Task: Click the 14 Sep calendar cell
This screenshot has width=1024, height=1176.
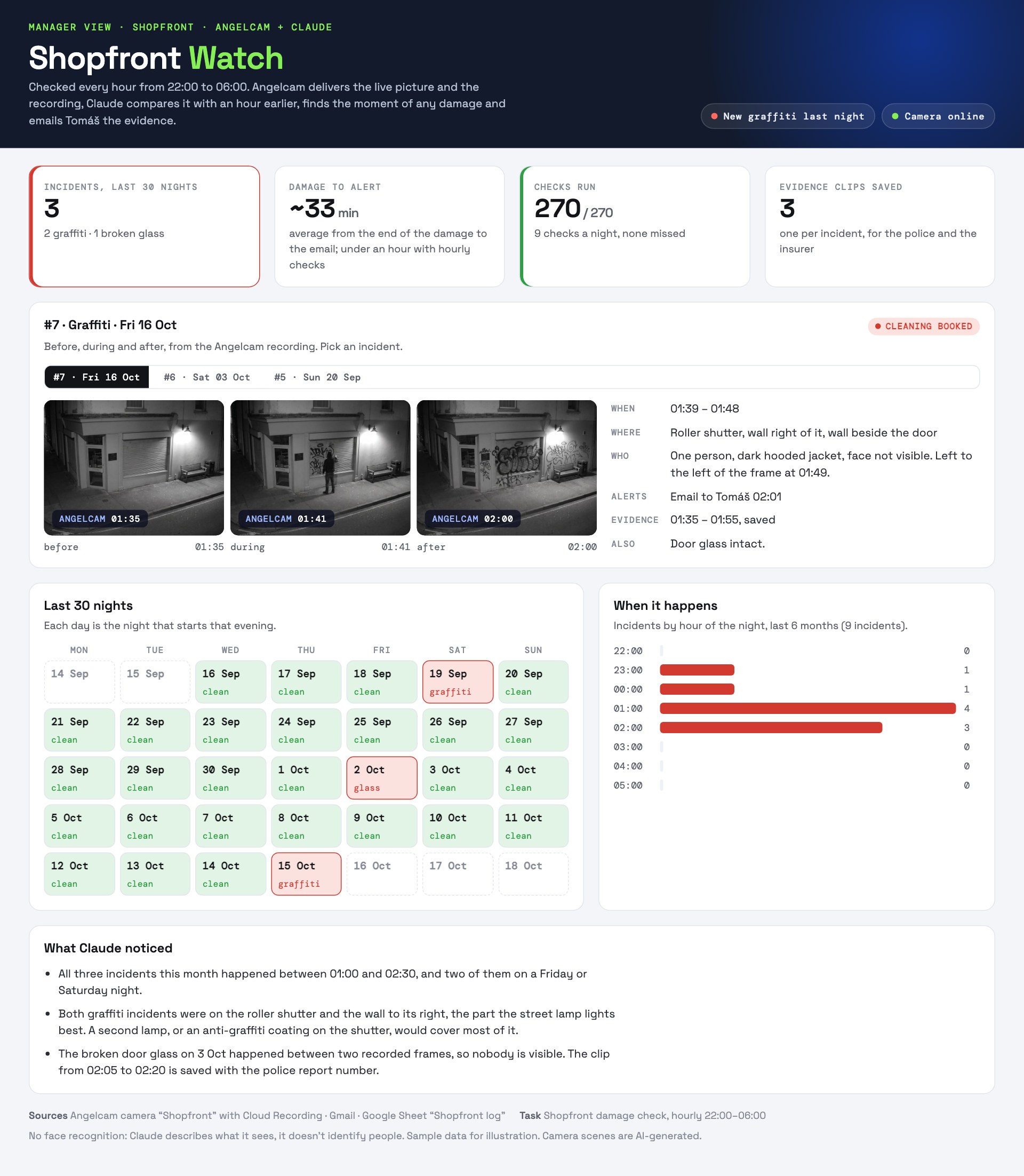Action: (x=79, y=682)
